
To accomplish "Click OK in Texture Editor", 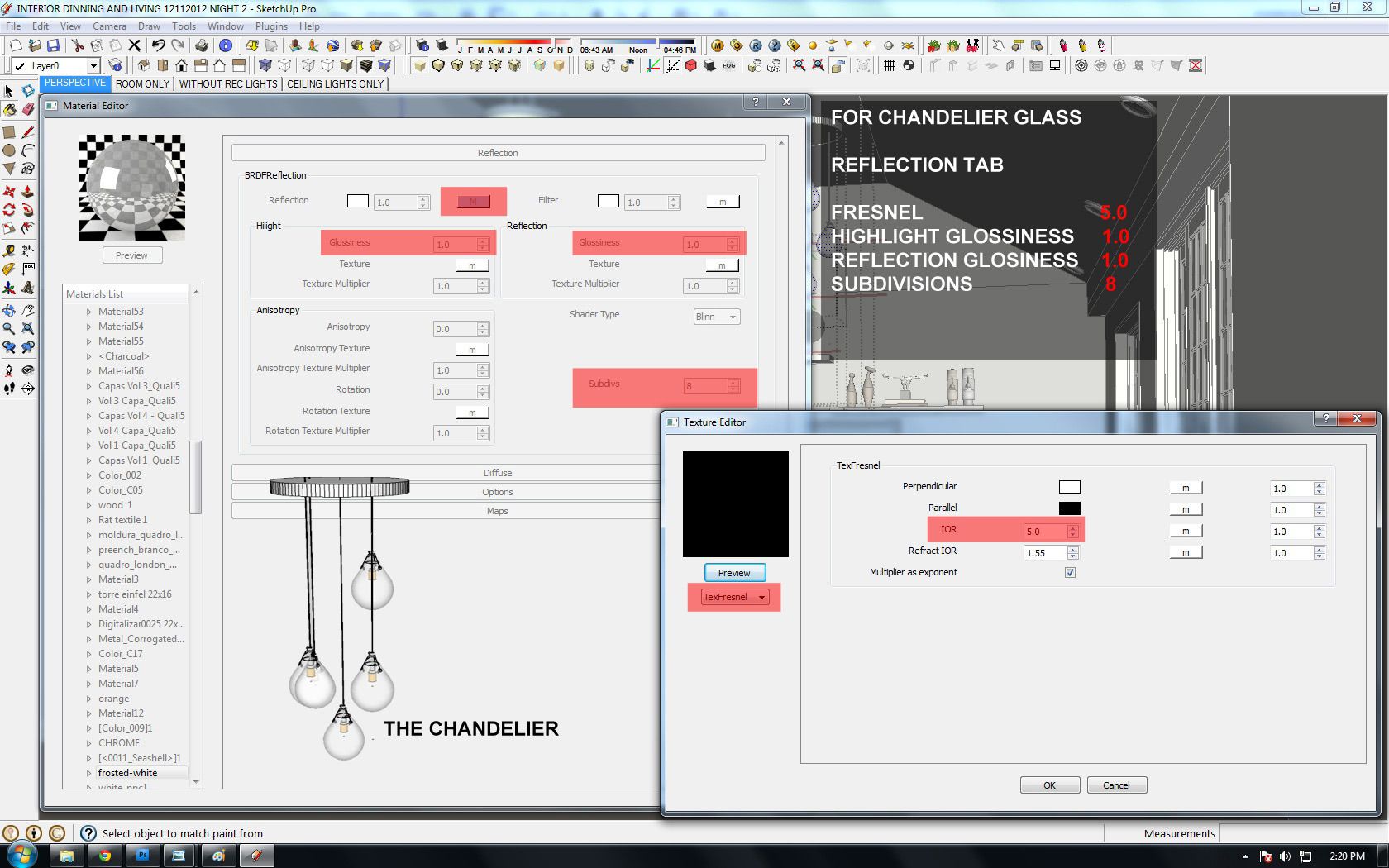I will (x=1050, y=785).
